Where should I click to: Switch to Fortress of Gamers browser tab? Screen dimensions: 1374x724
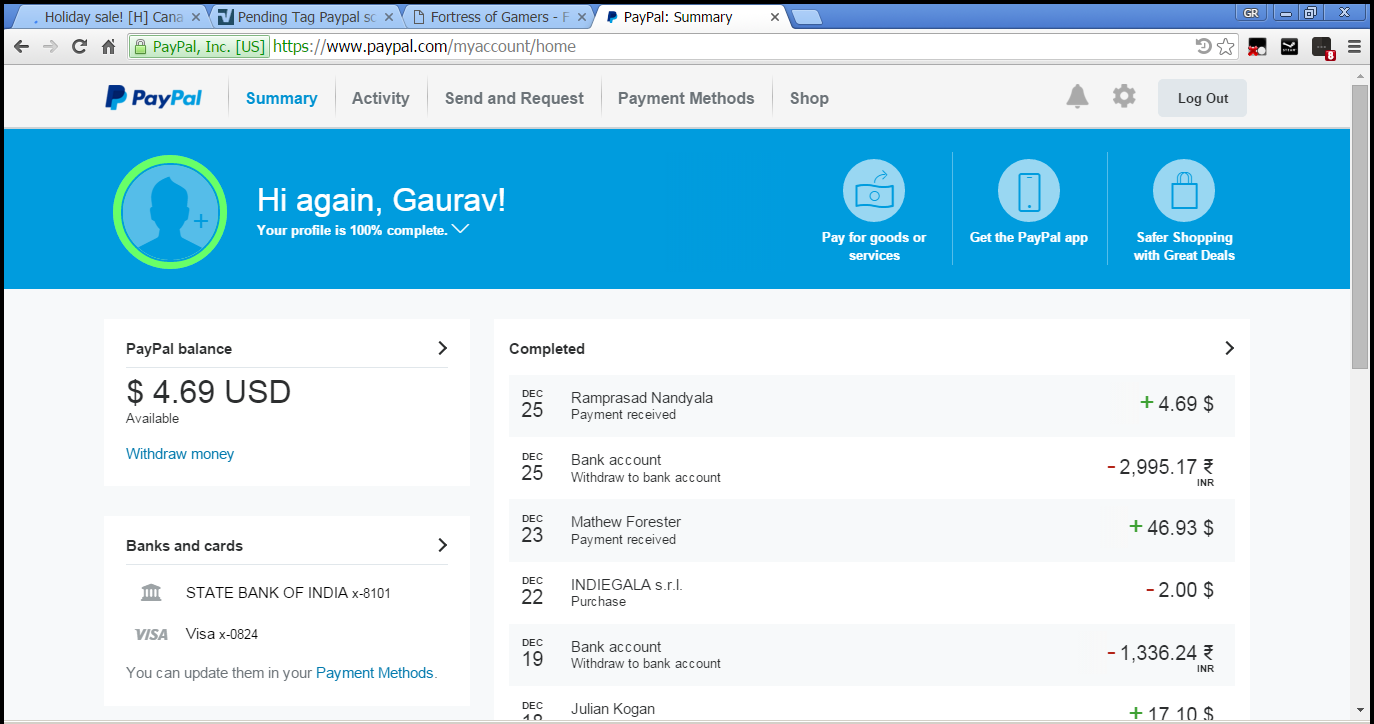pos(497,17)
